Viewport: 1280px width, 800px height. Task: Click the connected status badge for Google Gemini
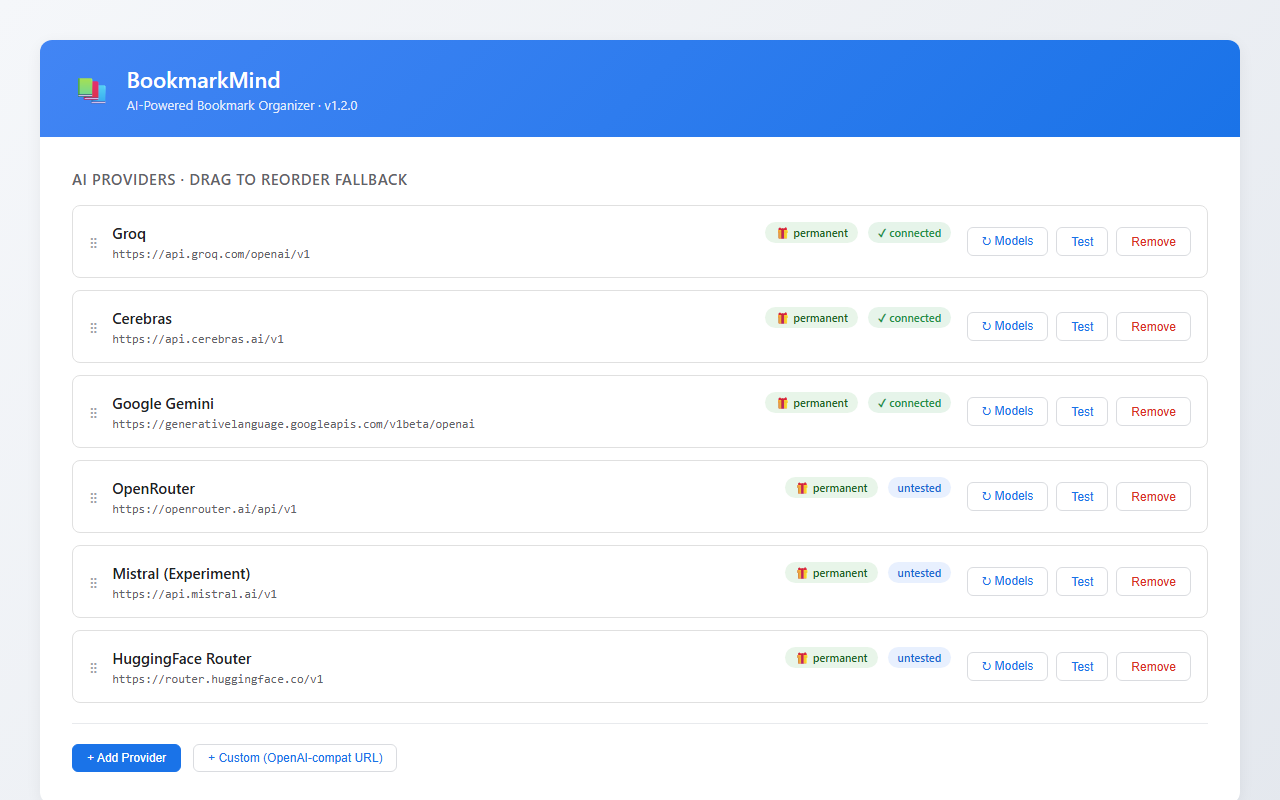909,403
